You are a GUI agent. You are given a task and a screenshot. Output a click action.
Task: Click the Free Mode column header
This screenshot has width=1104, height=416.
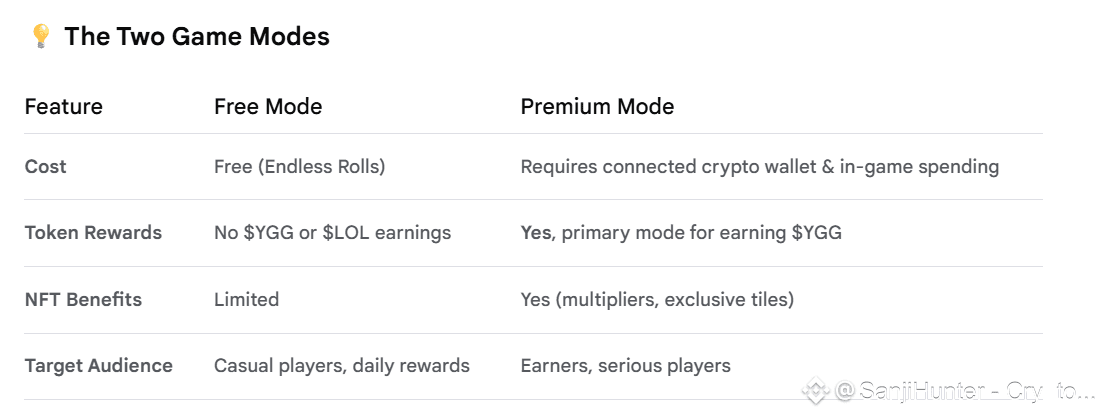(268, 106)
